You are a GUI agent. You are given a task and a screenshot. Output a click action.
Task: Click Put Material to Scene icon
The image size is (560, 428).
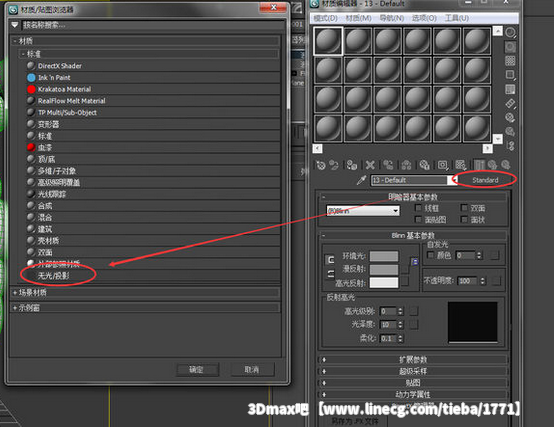point(334,165)
